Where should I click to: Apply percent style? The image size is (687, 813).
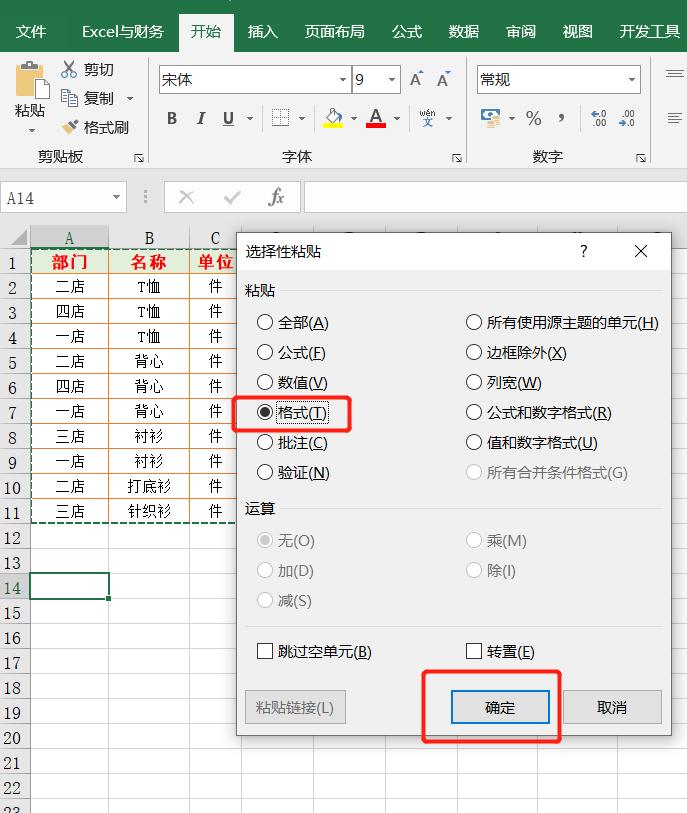point(534,118)
